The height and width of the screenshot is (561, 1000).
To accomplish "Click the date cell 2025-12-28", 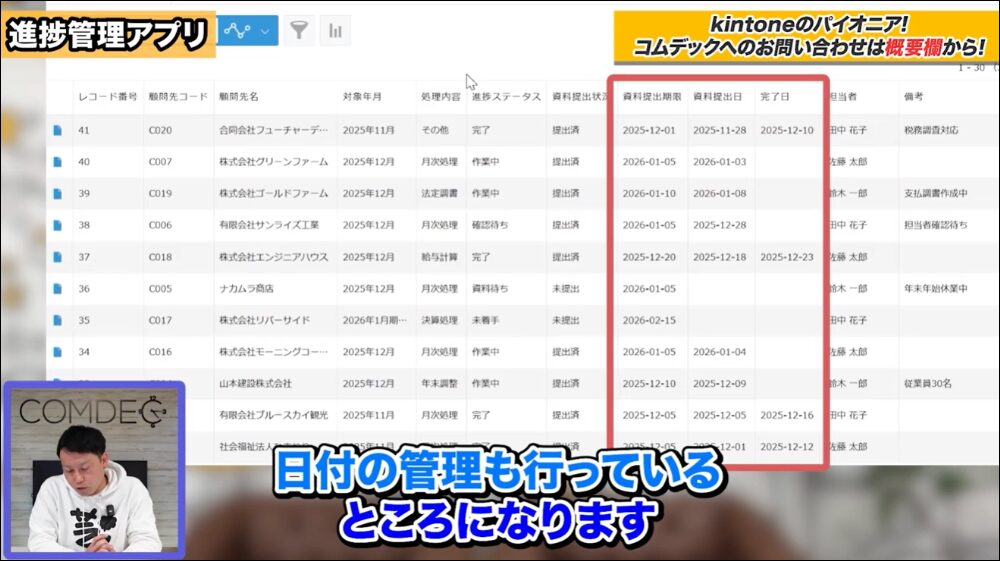I will pyautogui.click(x=719, y=225).
